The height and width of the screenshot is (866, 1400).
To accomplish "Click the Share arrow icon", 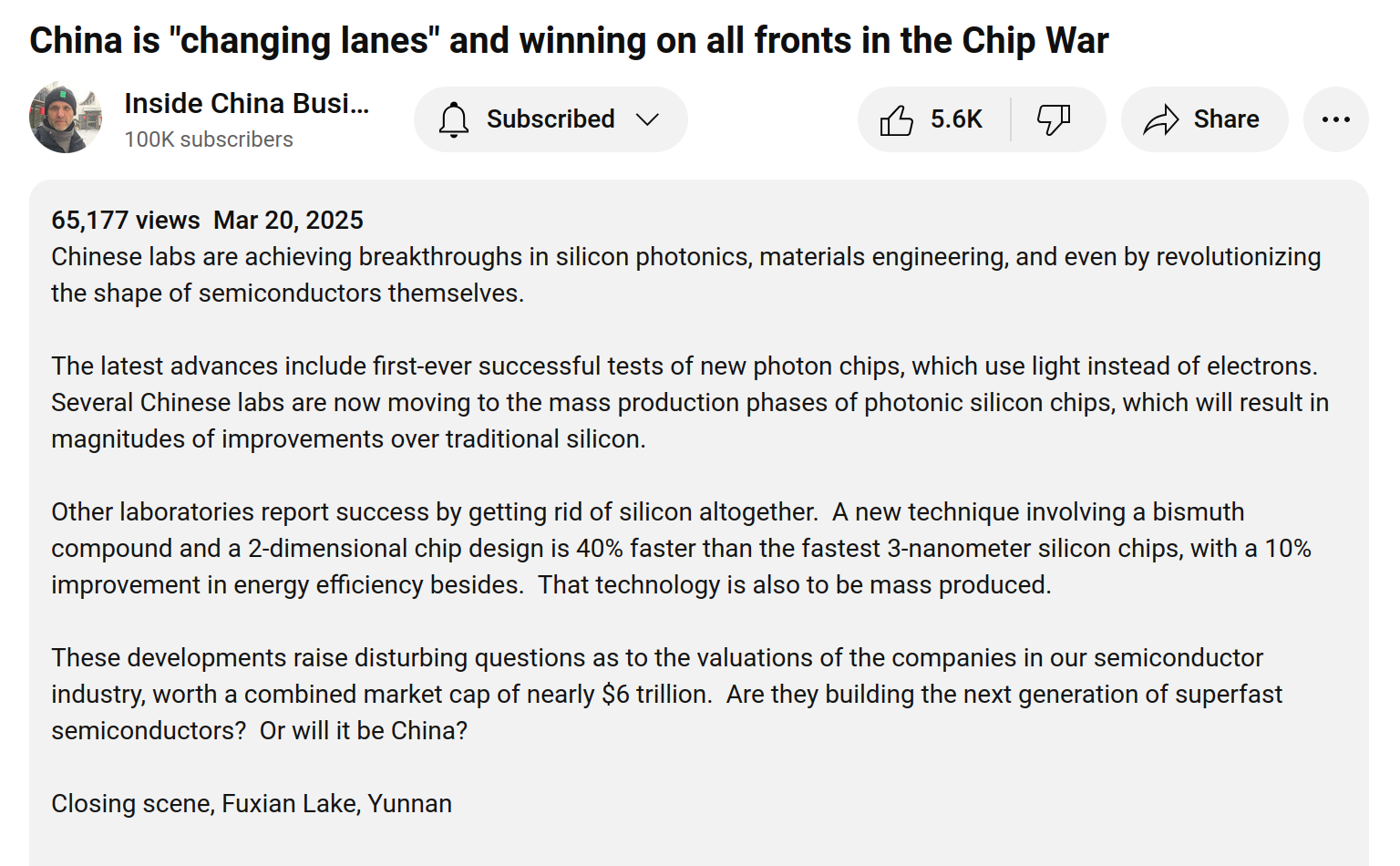I will [1161, 119].
